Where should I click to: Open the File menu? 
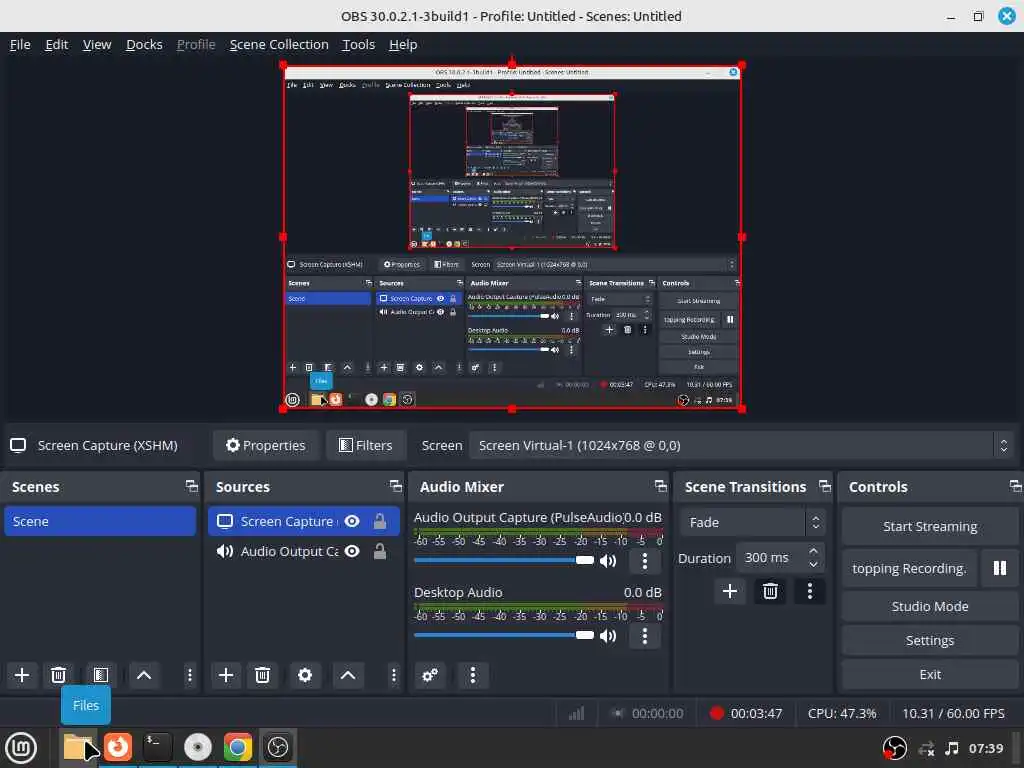click(x=20, y=44)
